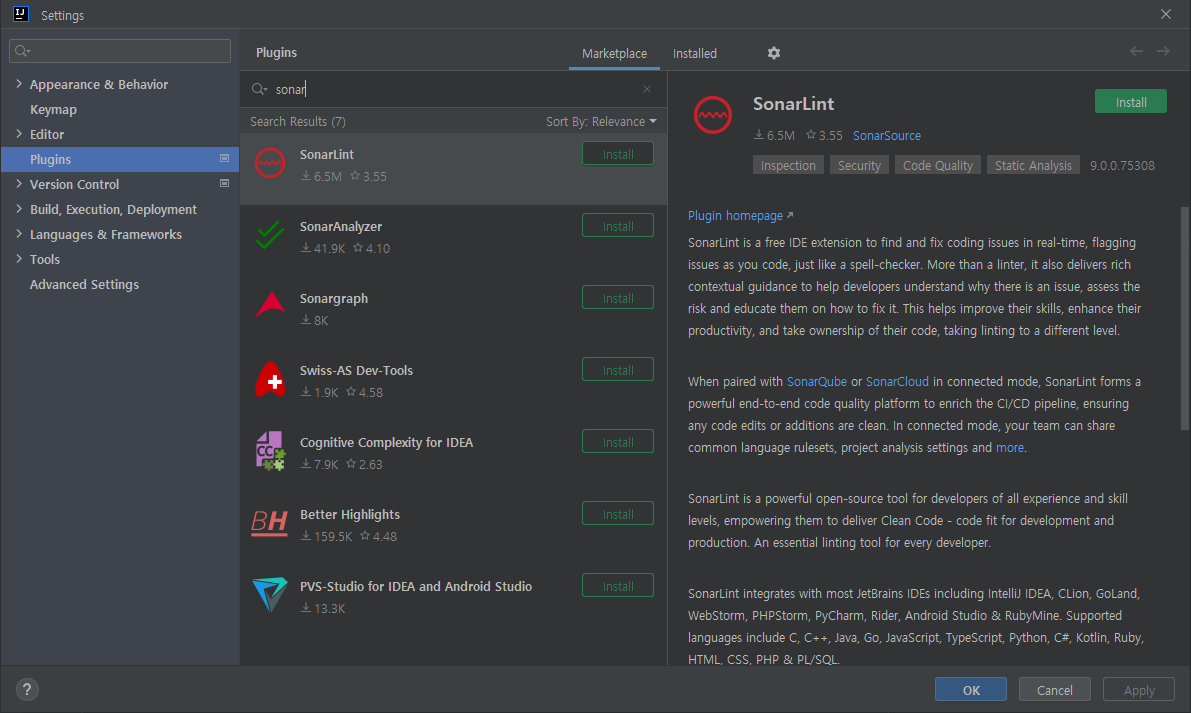The image size is (1191, 713).
Task: Click the help question mark icon
Action: pyautogui.click(x=26, y=689)
